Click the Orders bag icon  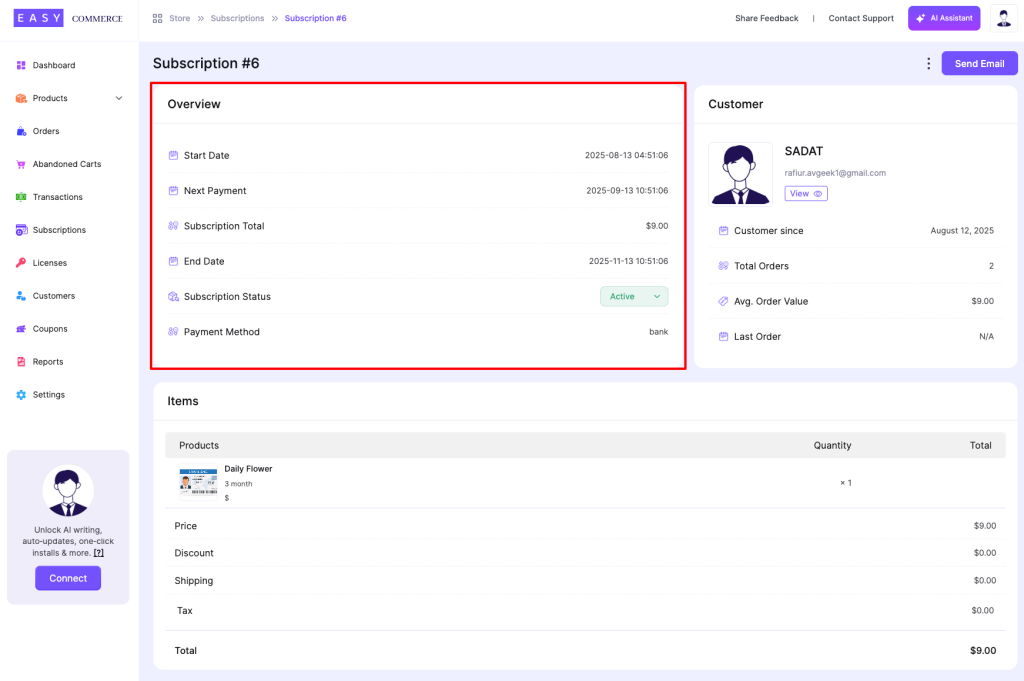(x=21, y=131)
